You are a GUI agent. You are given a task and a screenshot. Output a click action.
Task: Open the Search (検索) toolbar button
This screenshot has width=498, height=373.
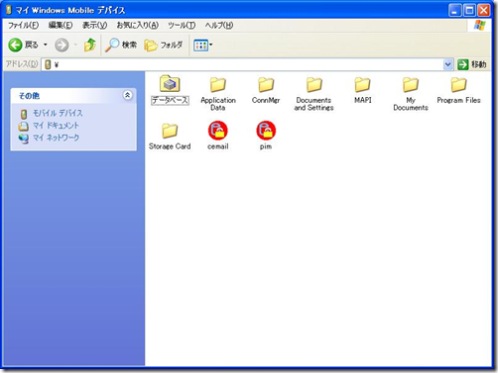pyautogui.click(x=121, y=45)
